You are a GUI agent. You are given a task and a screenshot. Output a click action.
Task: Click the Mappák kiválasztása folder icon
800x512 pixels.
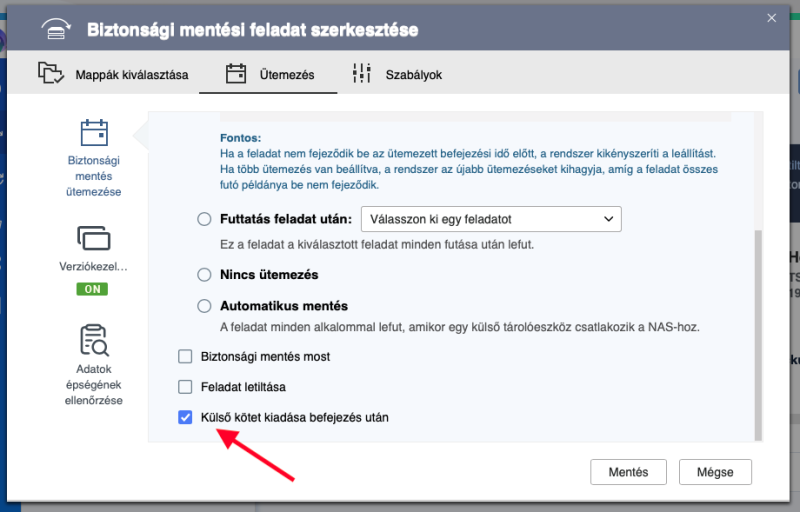pos(51,73)
